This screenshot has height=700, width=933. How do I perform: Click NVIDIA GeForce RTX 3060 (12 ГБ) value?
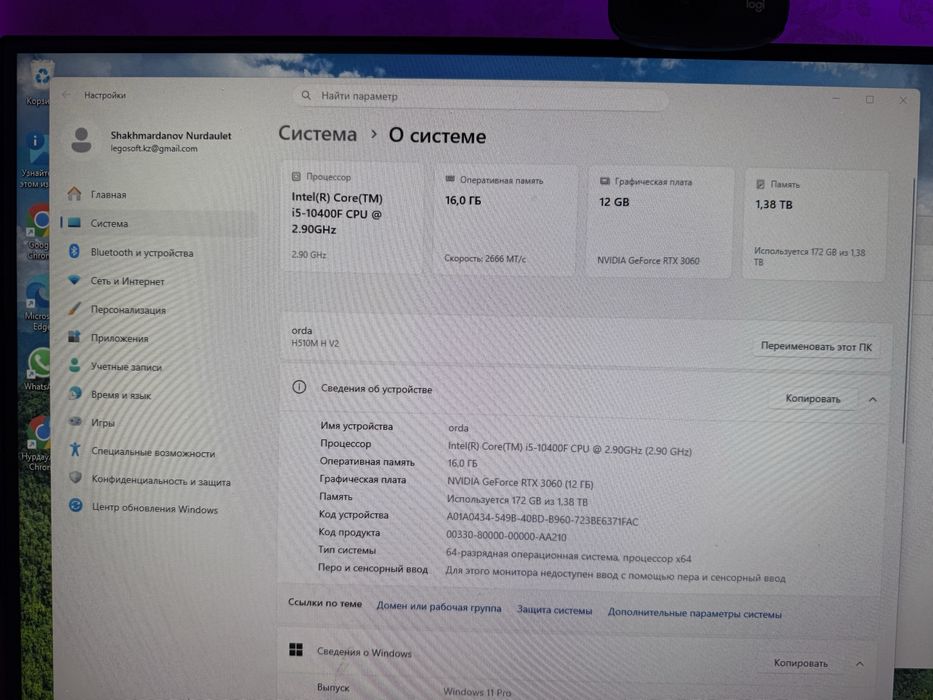click(520, 483)
